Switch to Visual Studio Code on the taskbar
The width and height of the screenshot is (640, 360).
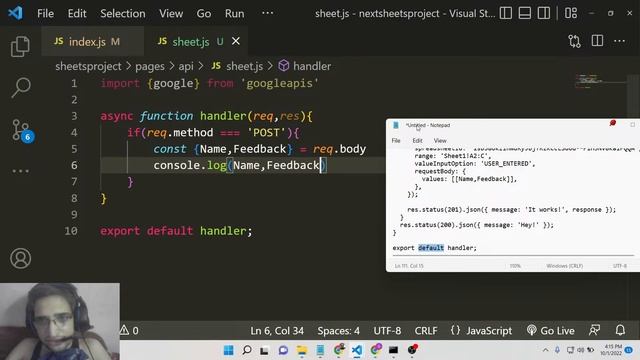click(357, 350)
